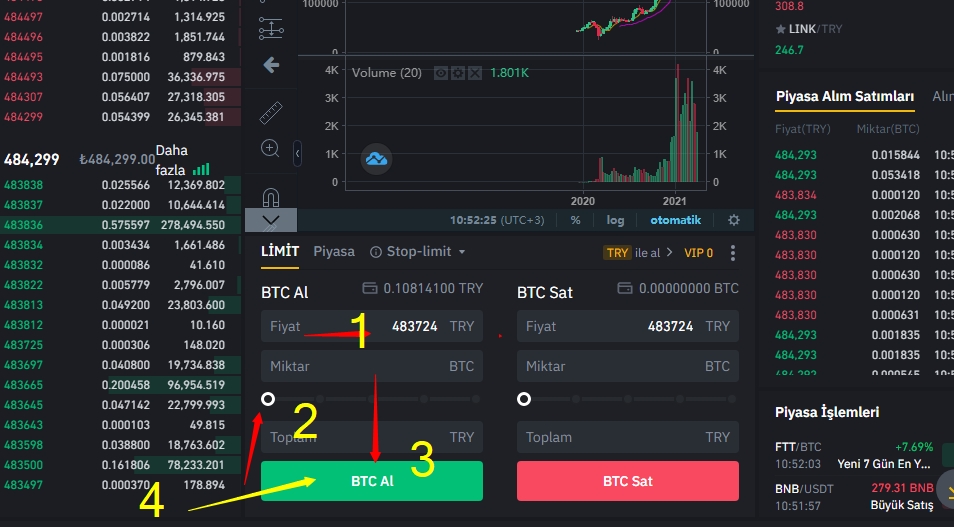The height and width of the screenshot is (527, 954).
Task: Toggle the otomatik auto scale
Action: click(676, 220)
